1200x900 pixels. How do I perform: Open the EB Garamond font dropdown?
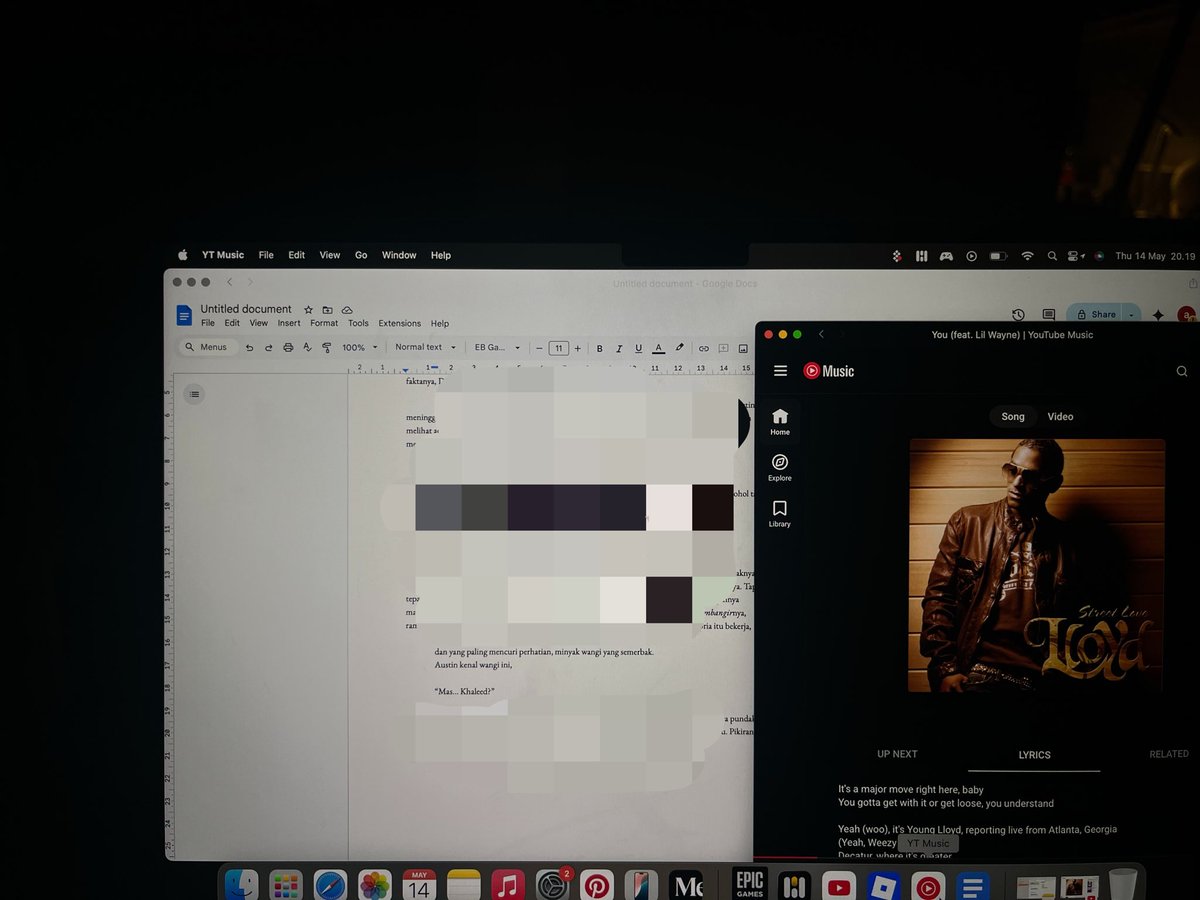point(497,347)
